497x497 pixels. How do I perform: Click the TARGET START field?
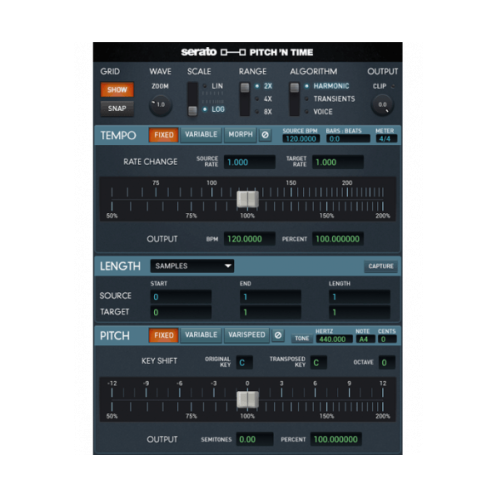coord(181,312)
